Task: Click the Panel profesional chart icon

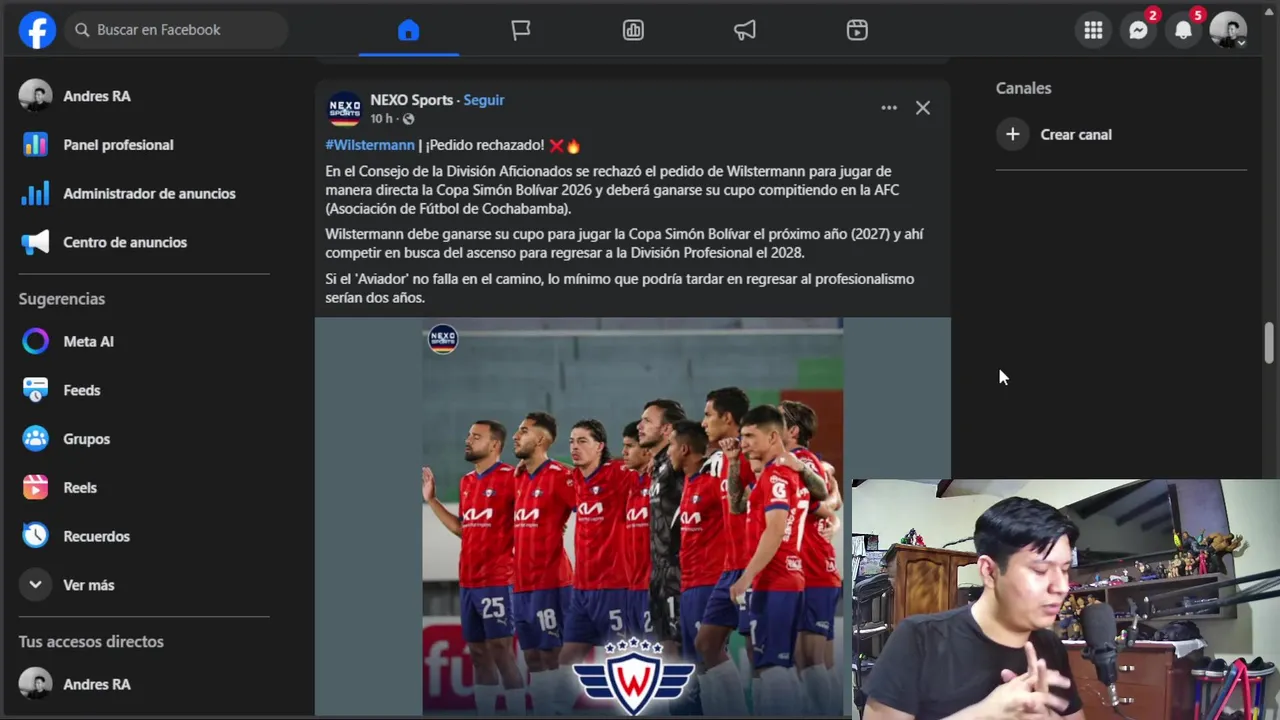Action: [x=35, y=145]
